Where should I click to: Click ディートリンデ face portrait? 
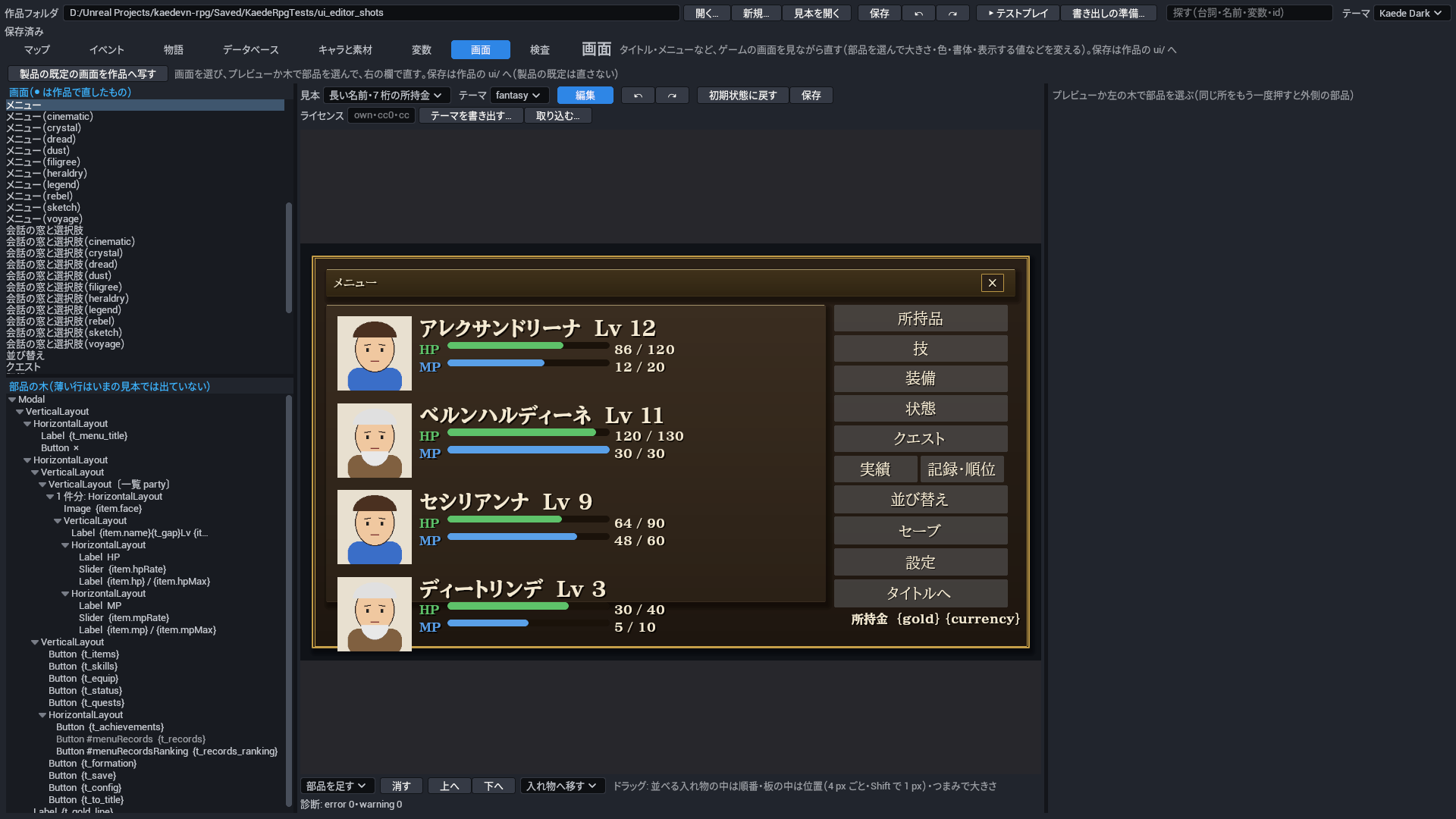point(375,614)
